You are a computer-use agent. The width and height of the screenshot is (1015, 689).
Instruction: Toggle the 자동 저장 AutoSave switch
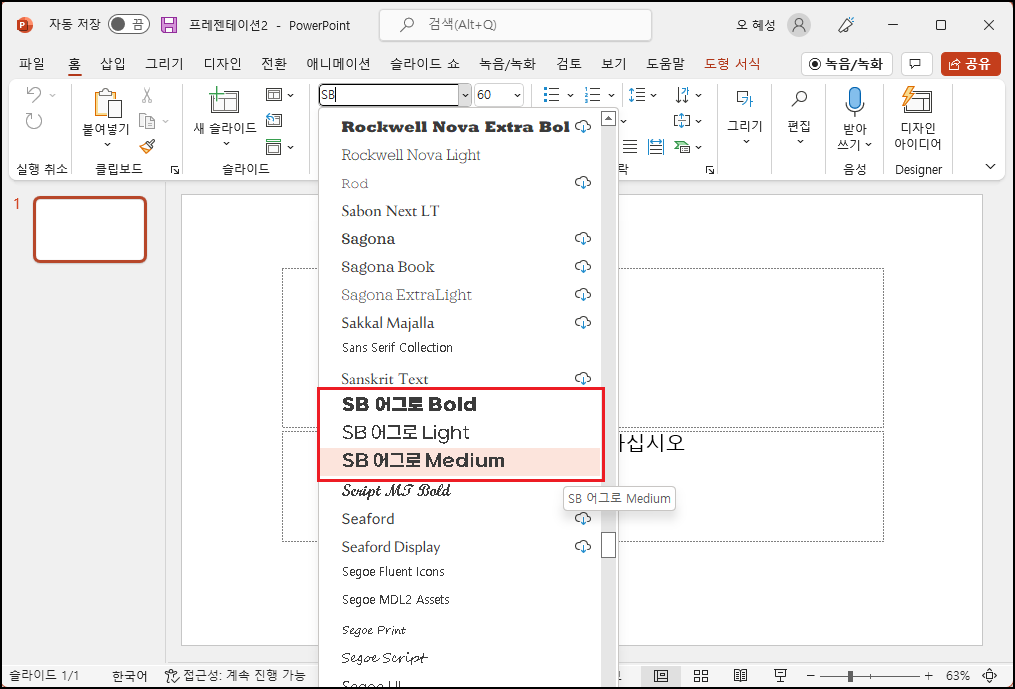click(x=129, y=25)
